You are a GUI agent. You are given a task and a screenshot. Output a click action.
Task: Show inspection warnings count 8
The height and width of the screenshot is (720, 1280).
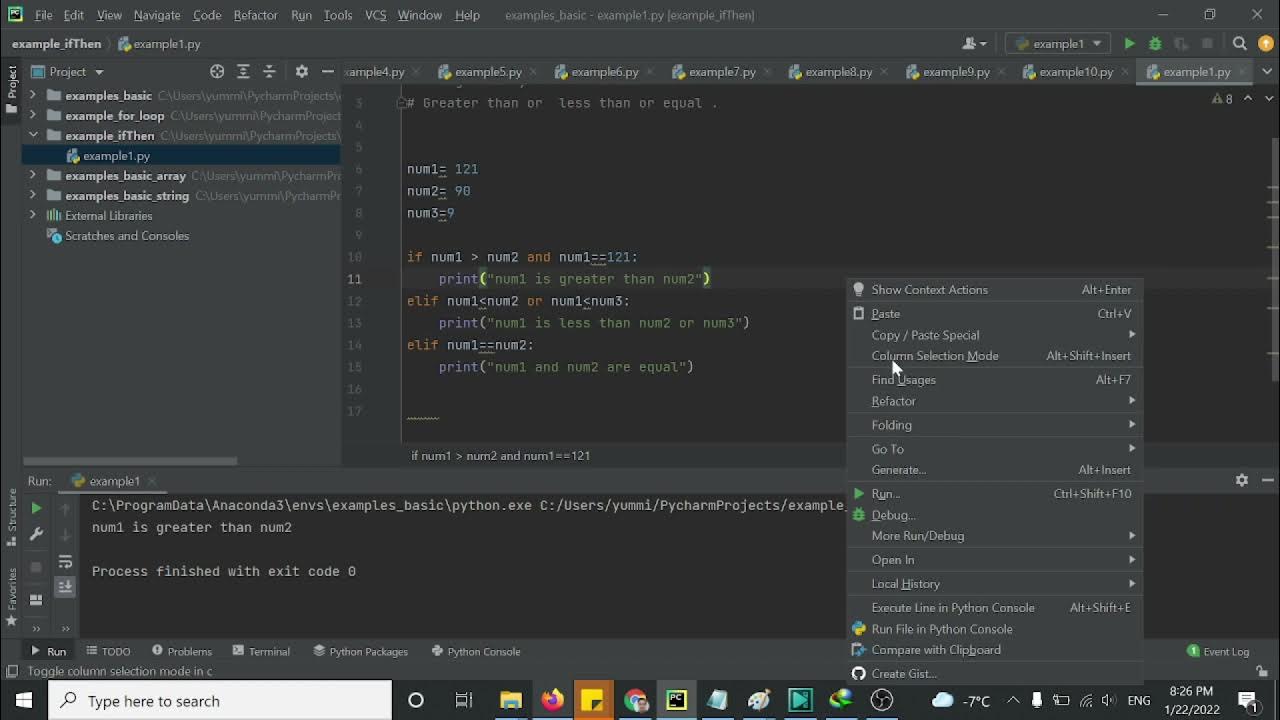(1222, 99)
